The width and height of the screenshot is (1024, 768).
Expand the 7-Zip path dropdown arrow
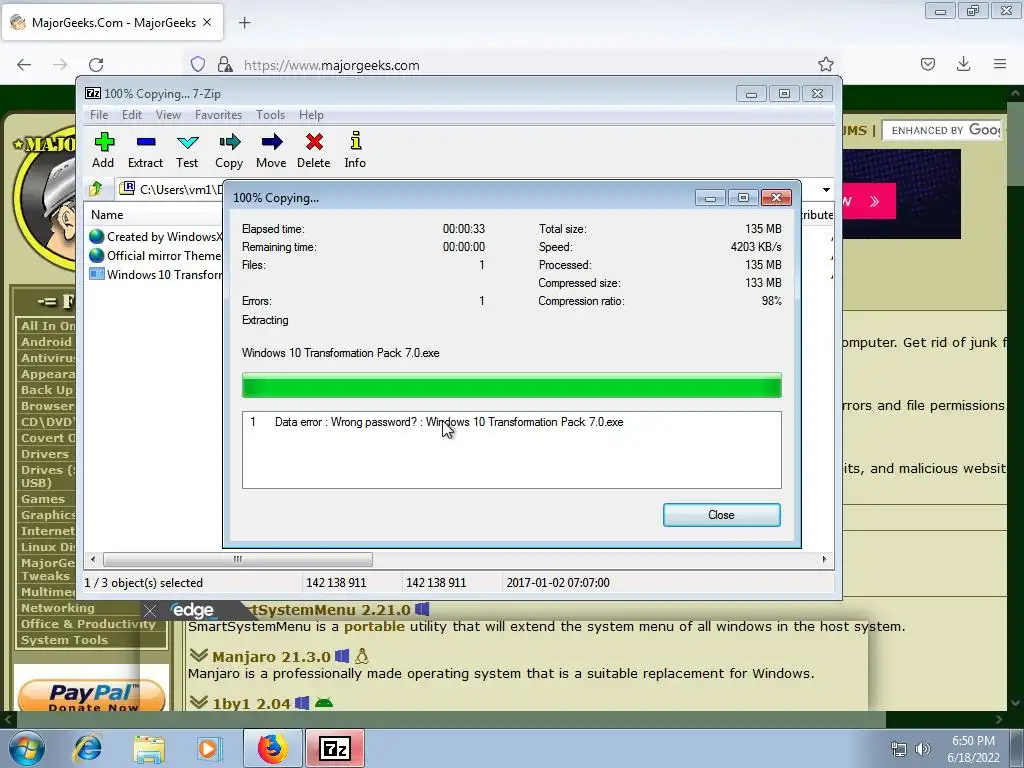pos(826,189)
